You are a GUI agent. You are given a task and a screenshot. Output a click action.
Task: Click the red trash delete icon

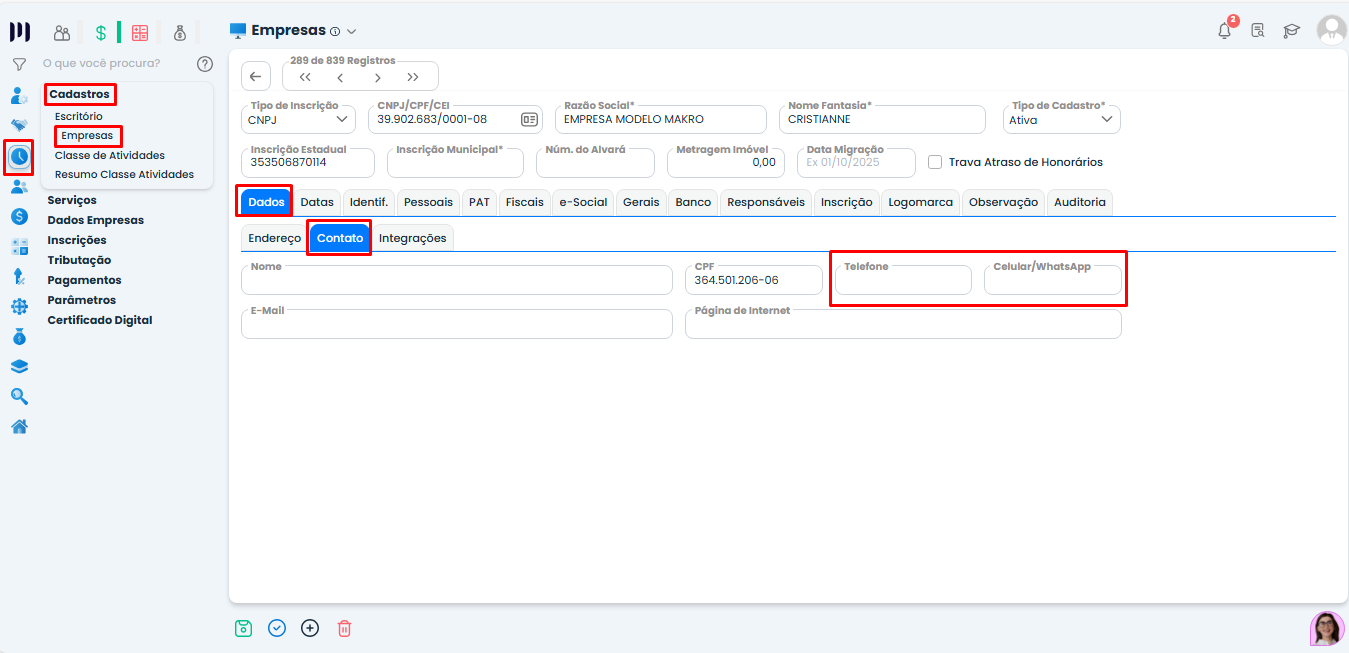pos(344,628)
